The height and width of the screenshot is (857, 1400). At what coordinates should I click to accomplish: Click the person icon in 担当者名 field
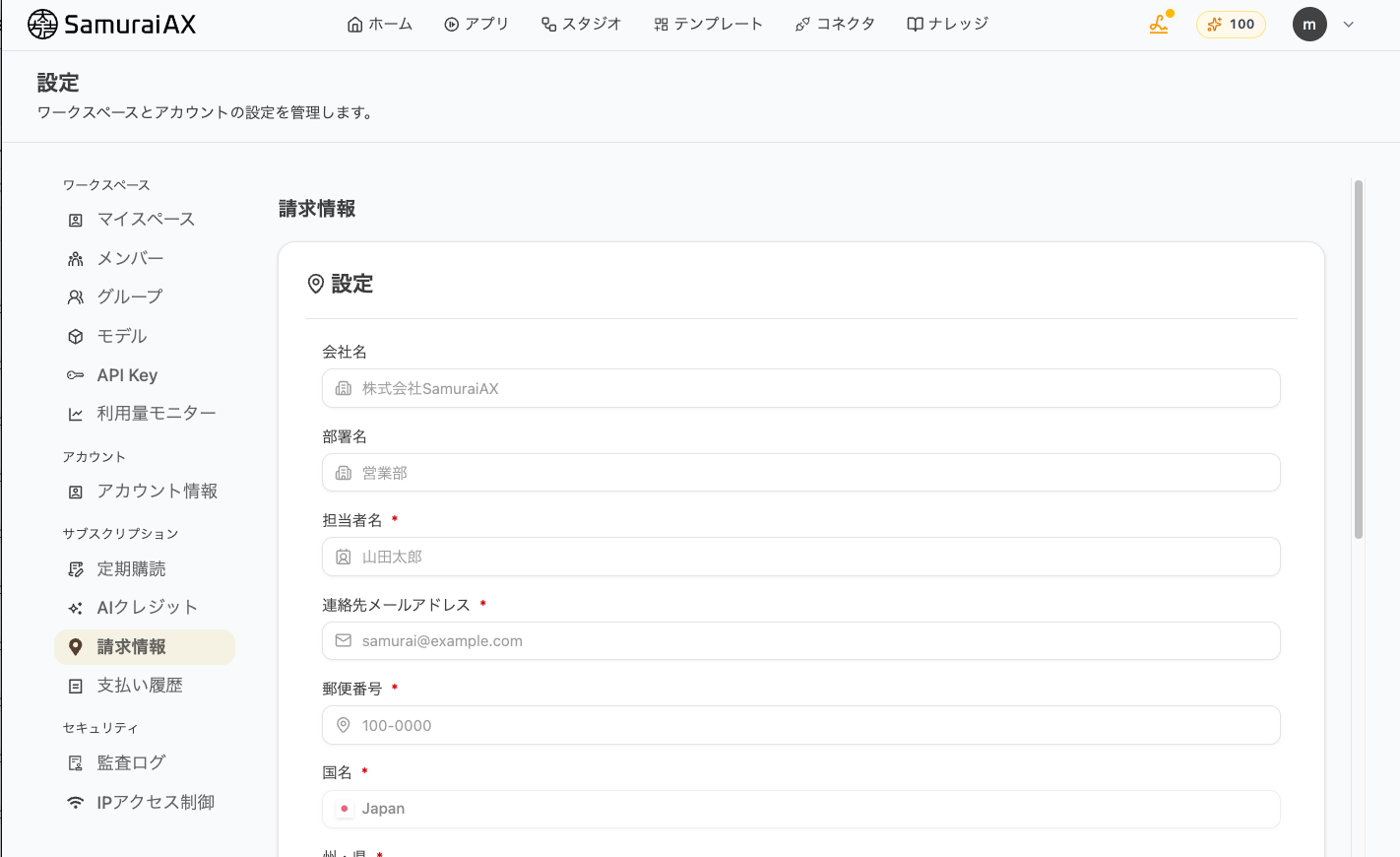[x=344, y=558]
